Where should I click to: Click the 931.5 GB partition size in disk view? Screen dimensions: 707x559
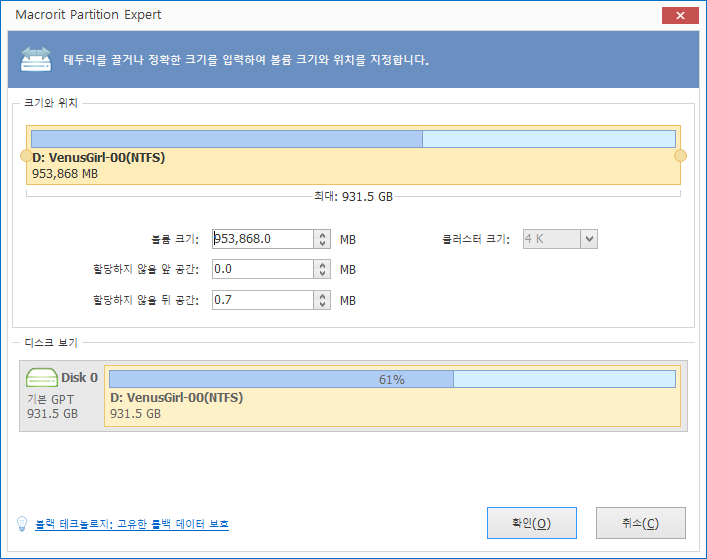(x=135, y=413)
